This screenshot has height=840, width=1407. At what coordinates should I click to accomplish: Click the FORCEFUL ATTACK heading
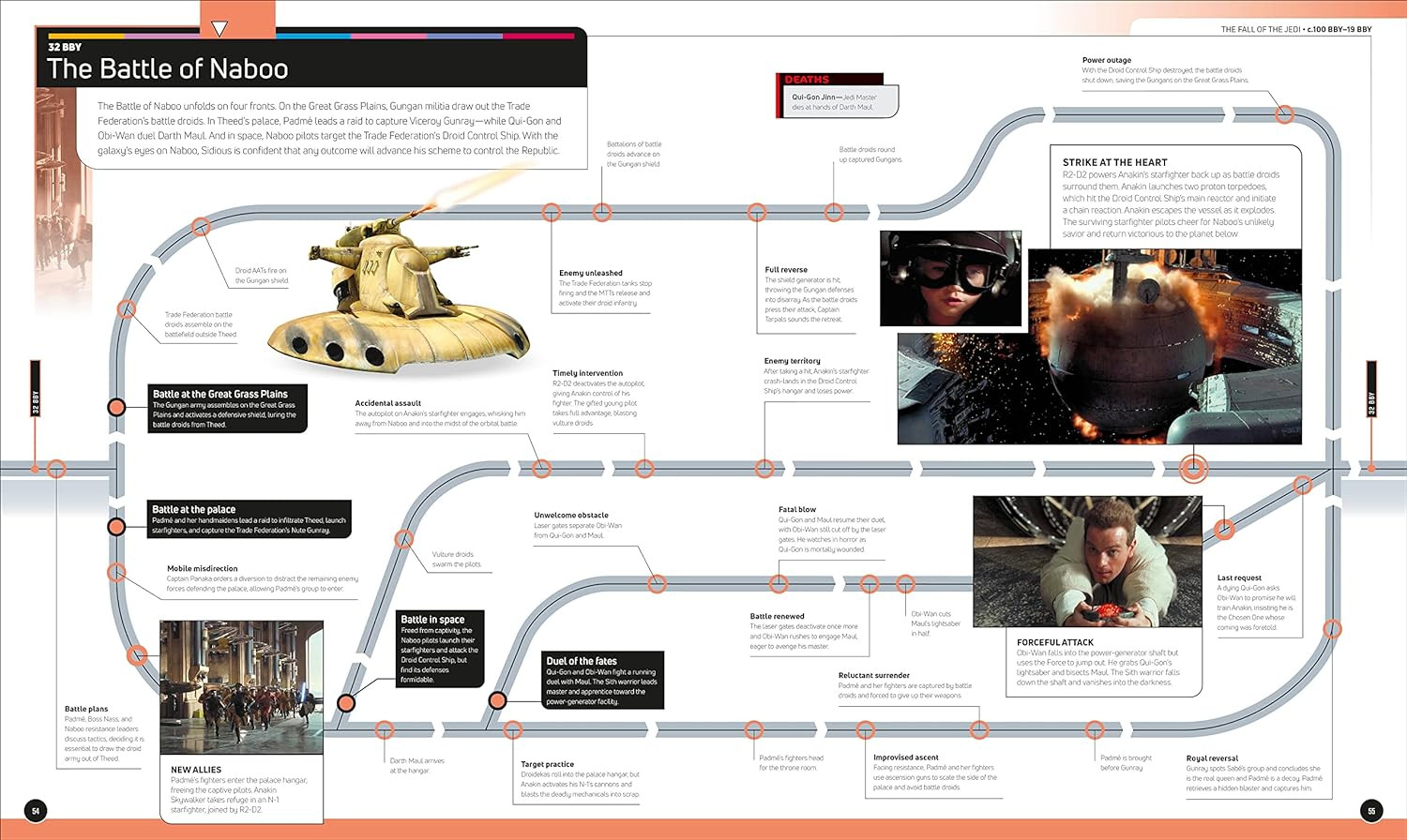1055,643
